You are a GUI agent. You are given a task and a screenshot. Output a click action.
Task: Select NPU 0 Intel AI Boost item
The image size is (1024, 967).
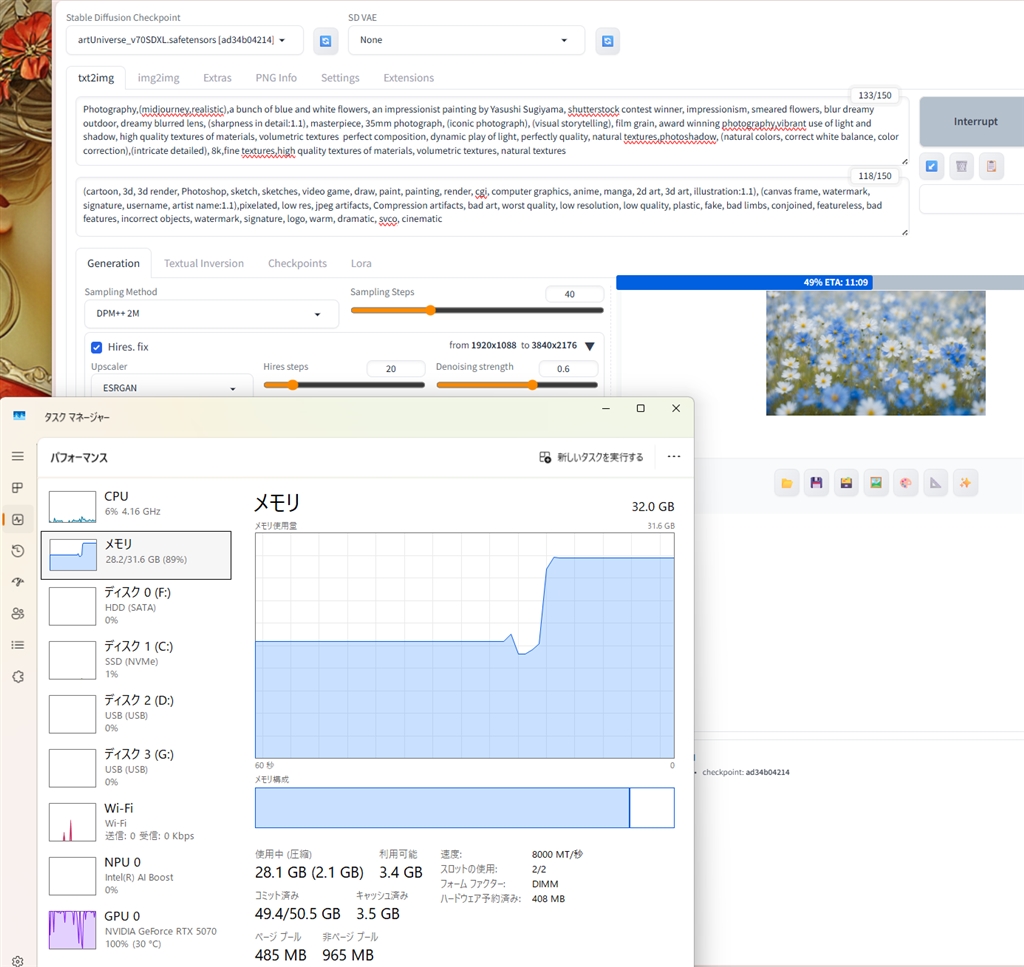pyautogui.click(x=136, y=876)
